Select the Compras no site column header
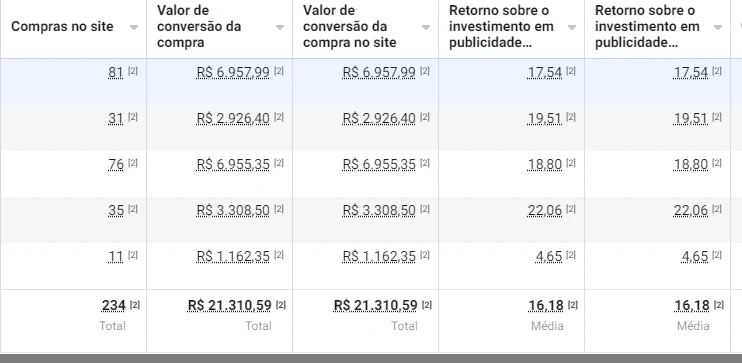742x363 pixels. click(x=62, y=27)
